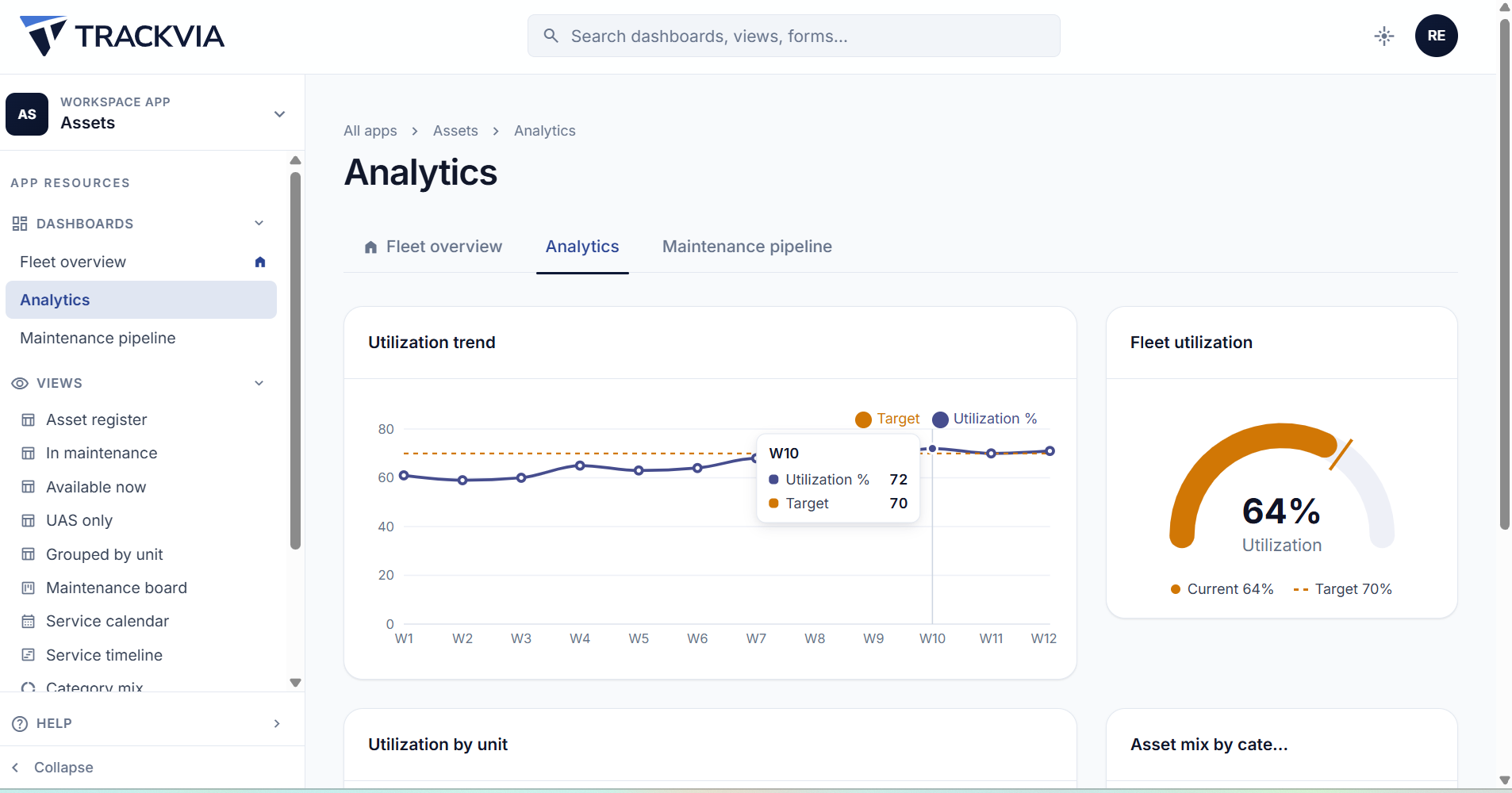Switch to the Maintenance pipeline tab
This screenshot has width=1512, height=793.
click(x=747, y=247)
